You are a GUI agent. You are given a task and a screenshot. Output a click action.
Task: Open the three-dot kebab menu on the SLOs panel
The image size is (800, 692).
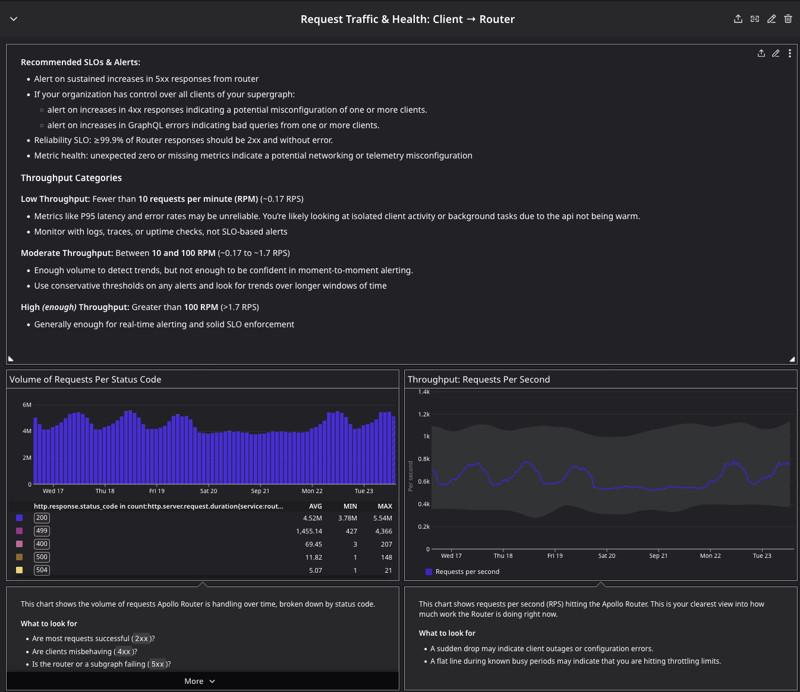tap(790, 54)
